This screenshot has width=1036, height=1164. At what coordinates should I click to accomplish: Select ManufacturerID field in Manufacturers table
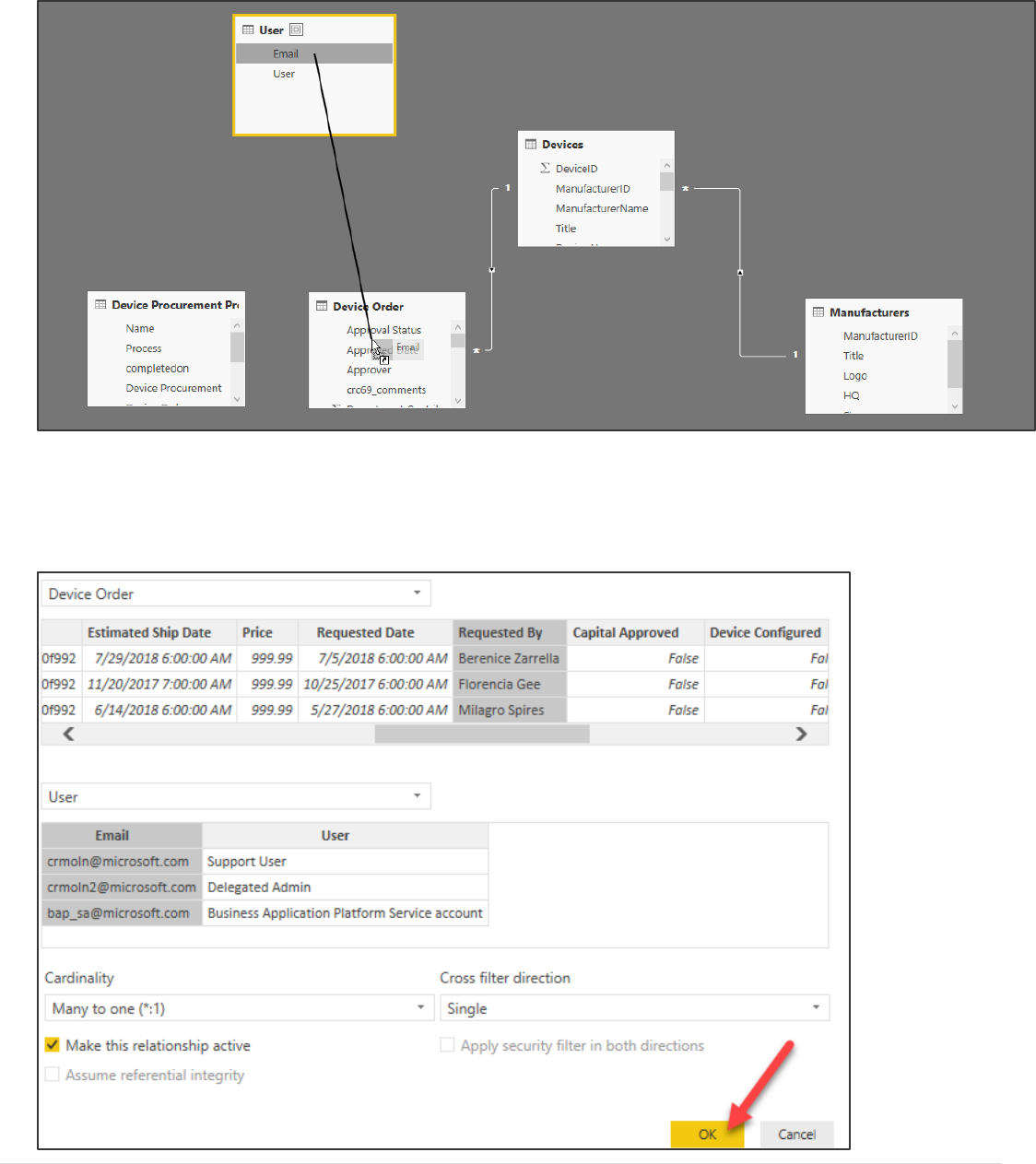pyautogui.click(x=880, y=336)
